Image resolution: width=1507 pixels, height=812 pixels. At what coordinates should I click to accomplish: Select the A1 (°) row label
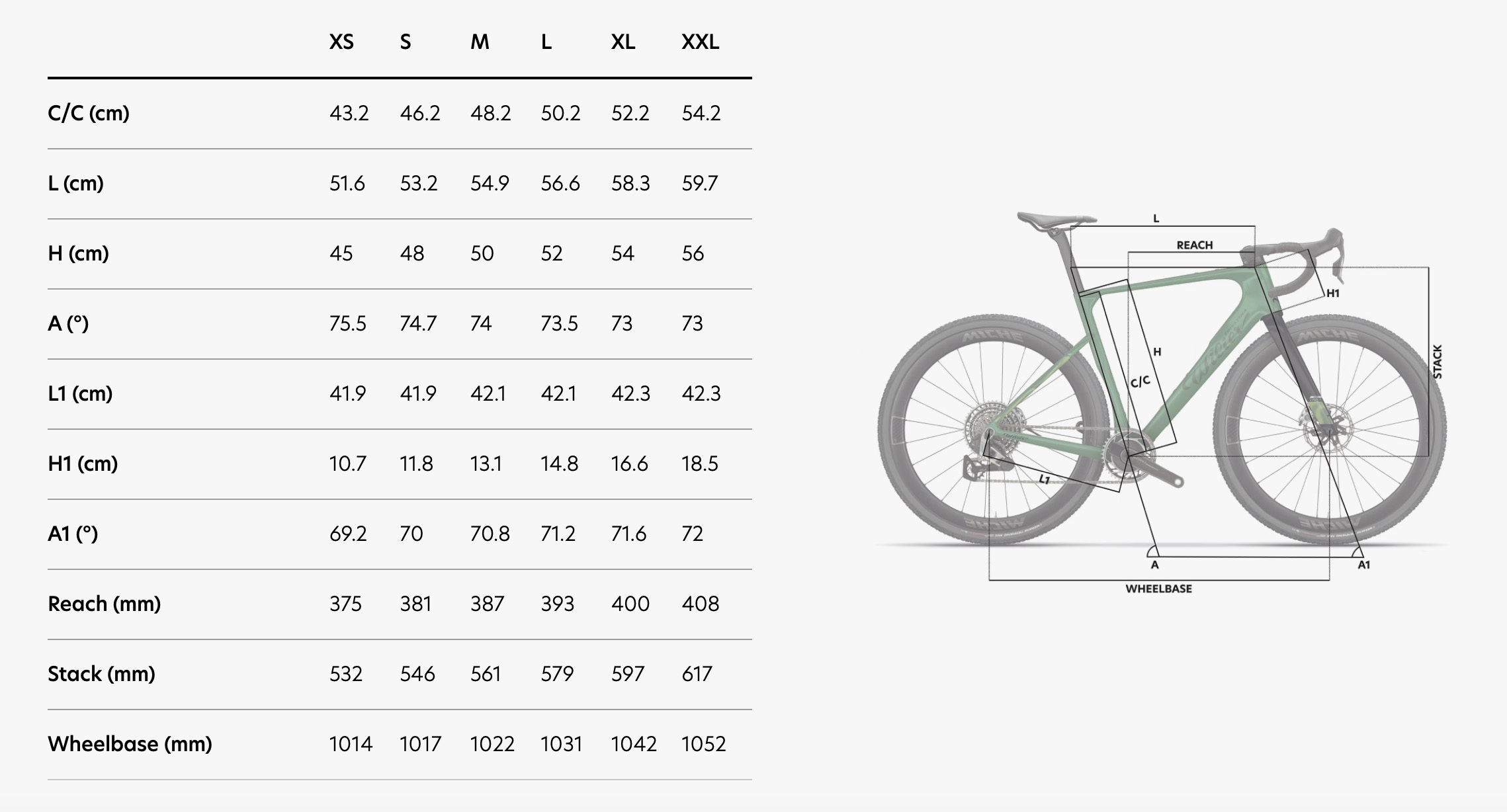(x=73, y=534)
